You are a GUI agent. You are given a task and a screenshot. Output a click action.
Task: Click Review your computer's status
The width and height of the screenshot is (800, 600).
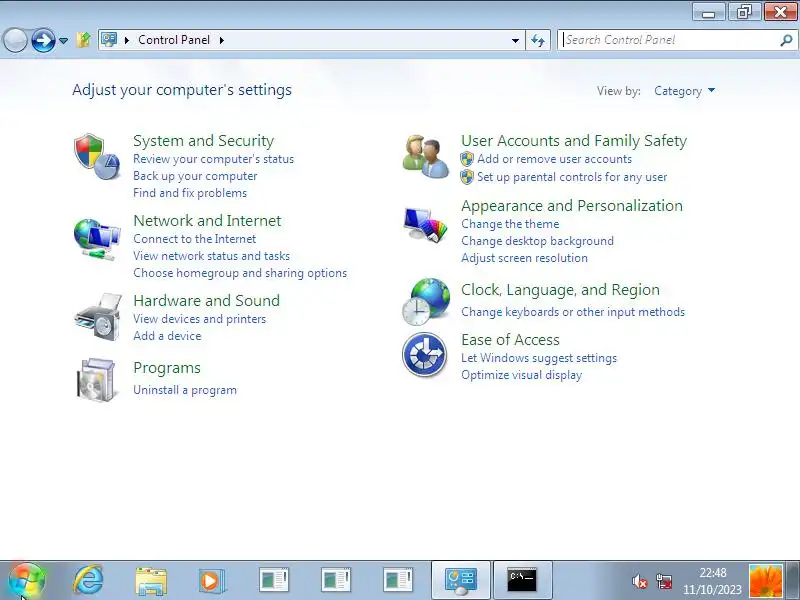(x=213, y=159)
